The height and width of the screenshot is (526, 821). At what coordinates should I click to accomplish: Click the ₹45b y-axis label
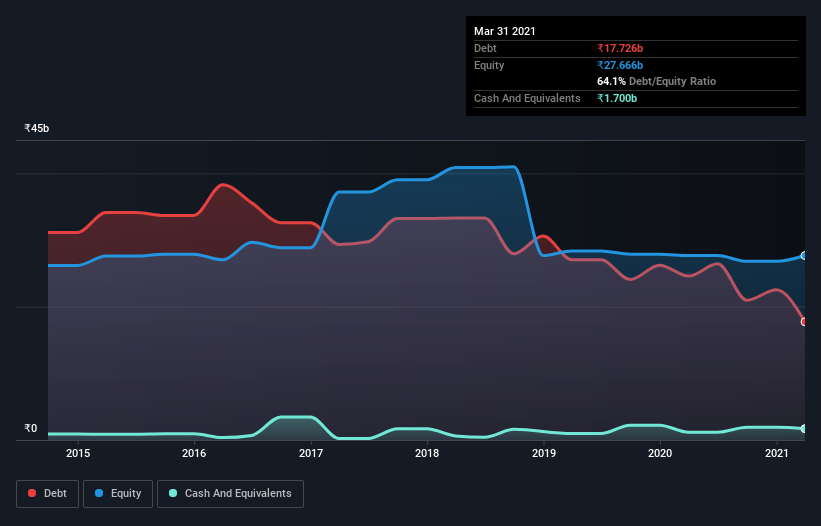[37, 128]
